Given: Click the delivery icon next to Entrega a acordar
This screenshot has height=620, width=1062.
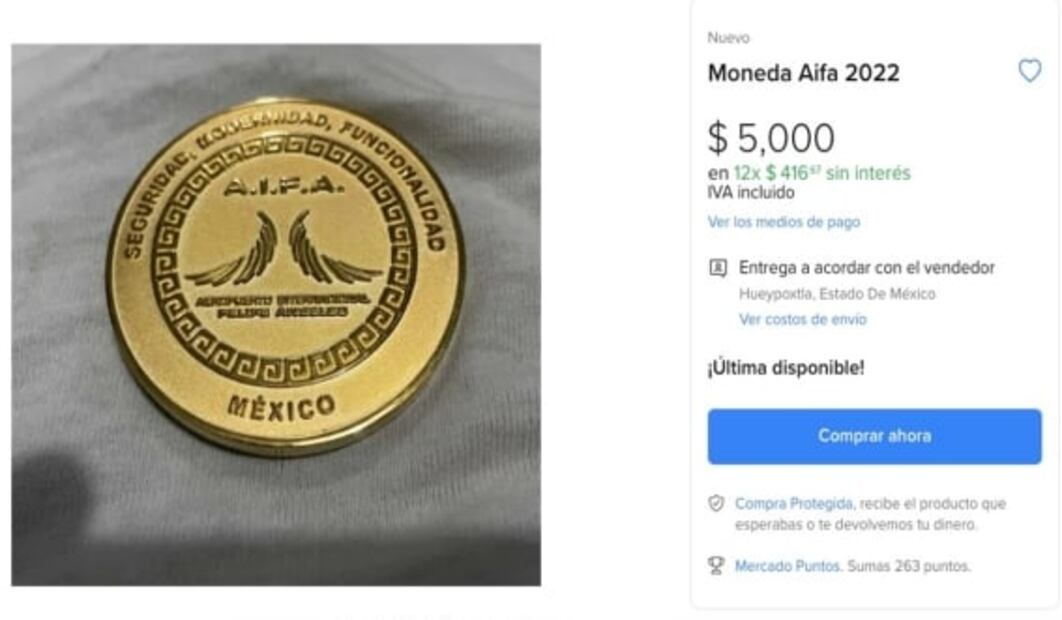Looking at the screenshot, I should pyautogui.click(x=718, y=268).
